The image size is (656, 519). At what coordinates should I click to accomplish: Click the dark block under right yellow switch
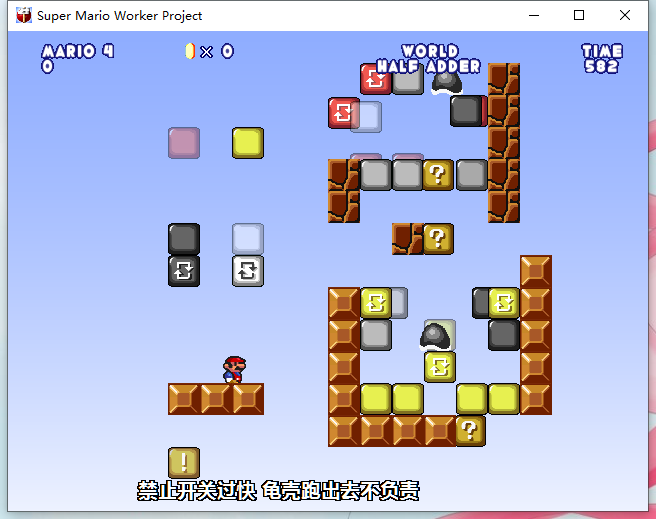(504, 335)
